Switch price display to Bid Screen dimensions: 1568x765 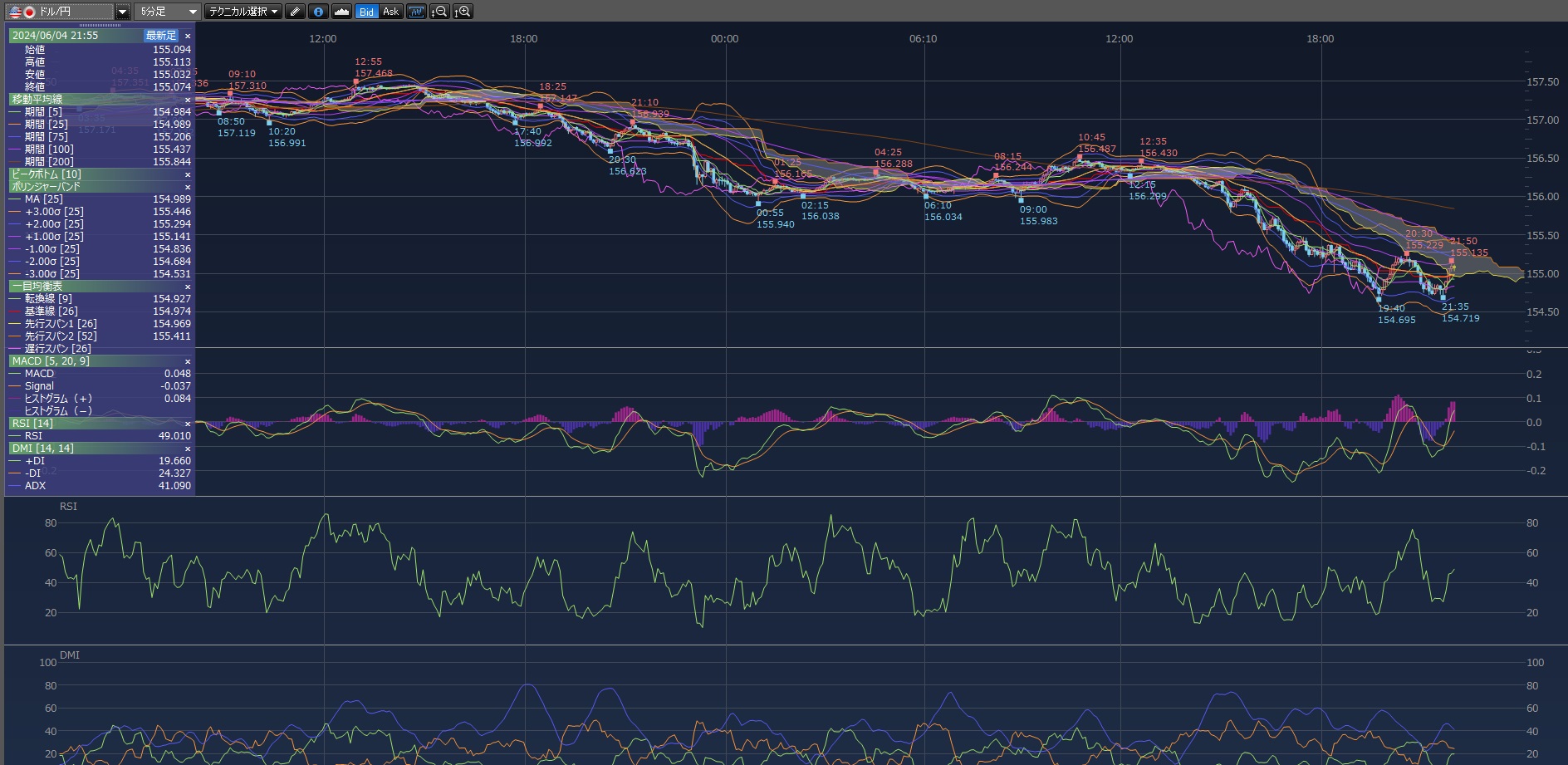coord(366,12)
